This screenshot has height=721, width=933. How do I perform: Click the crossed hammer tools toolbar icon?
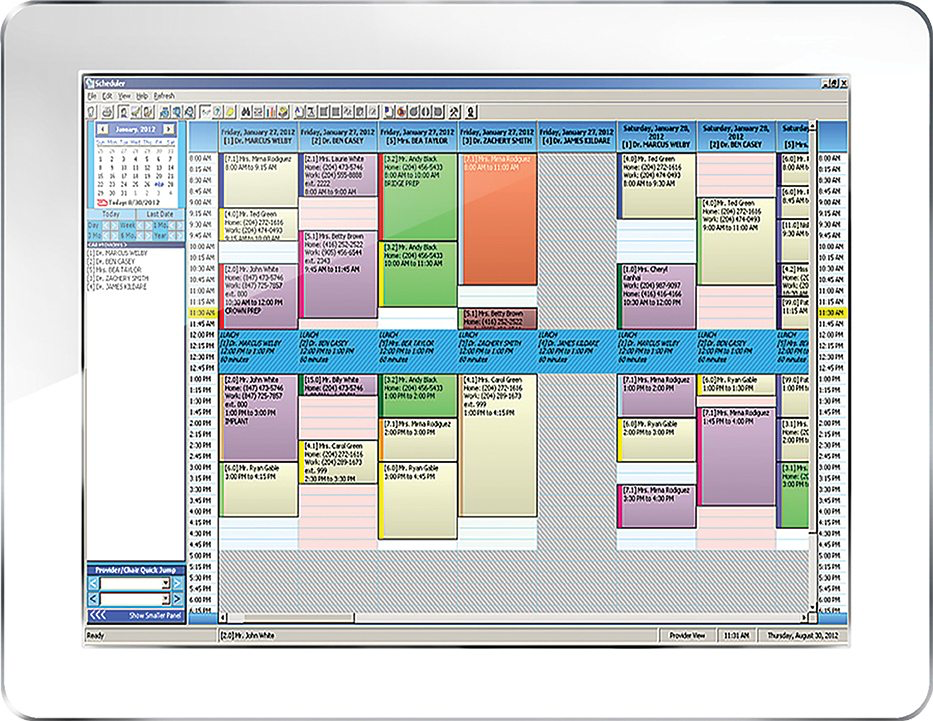click(454, 111)
